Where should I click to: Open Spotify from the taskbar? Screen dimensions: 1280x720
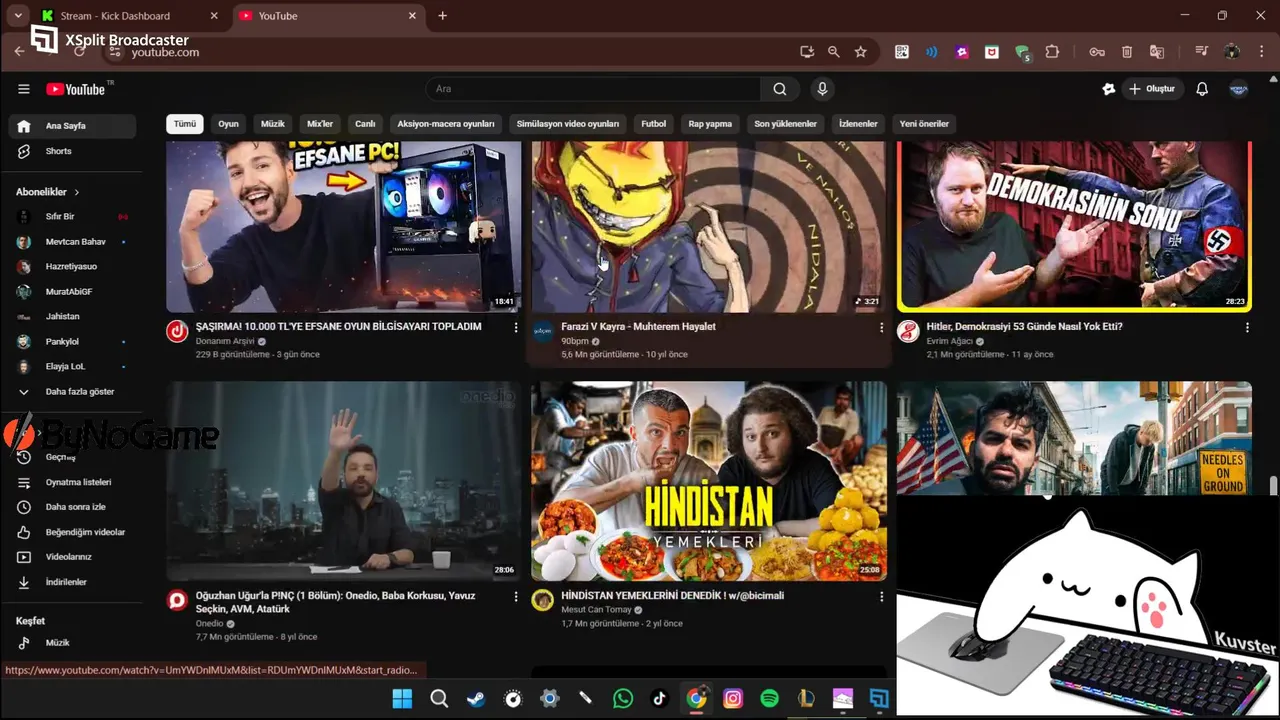point(769,699)
